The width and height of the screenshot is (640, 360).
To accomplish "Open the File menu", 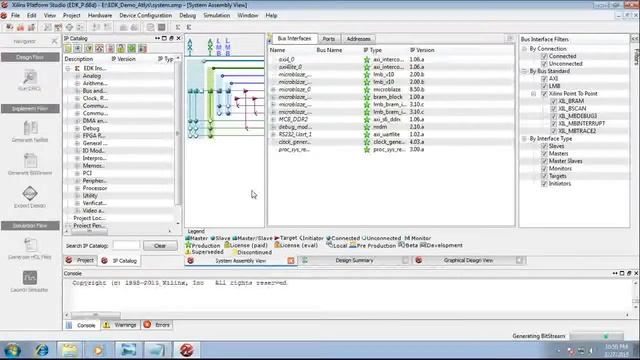I will click(x=16, y=16).
